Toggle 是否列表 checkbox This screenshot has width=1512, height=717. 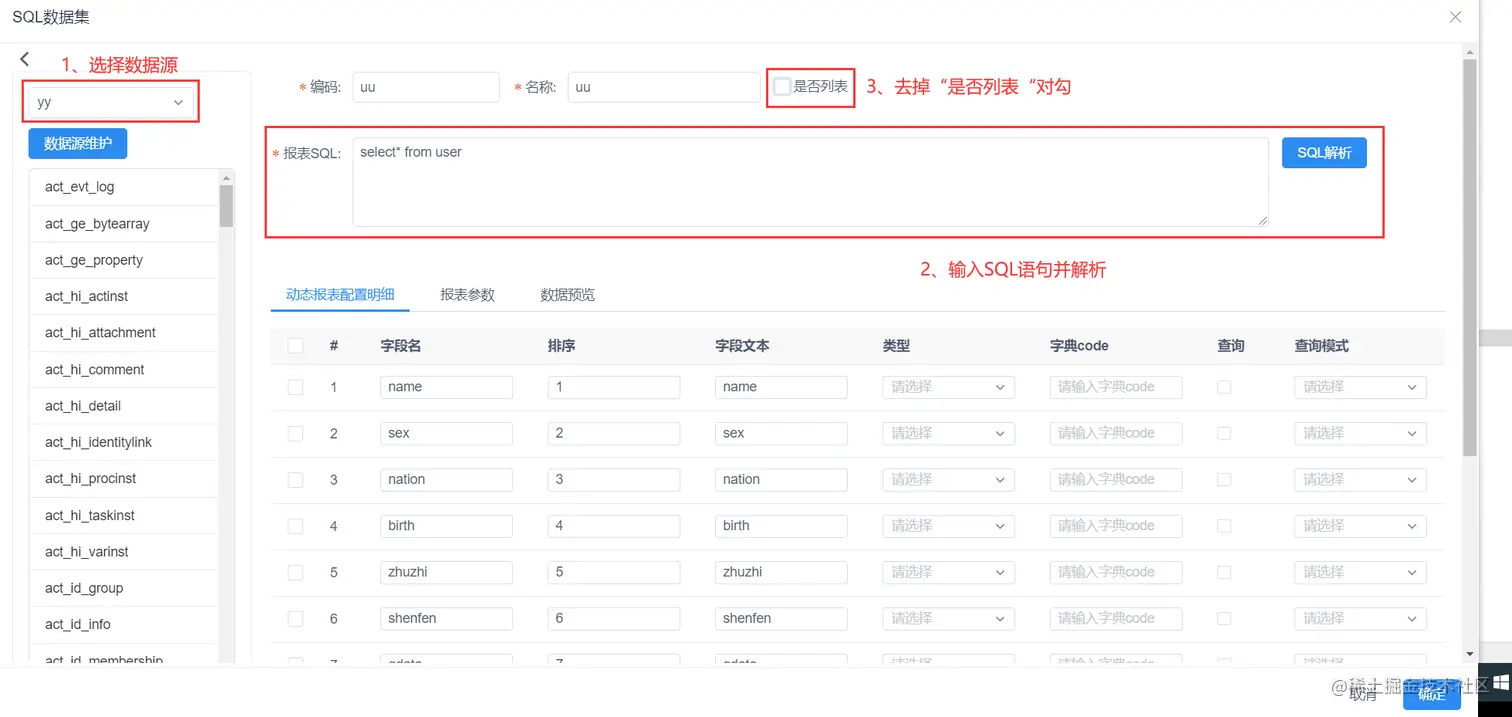point(782,87)
